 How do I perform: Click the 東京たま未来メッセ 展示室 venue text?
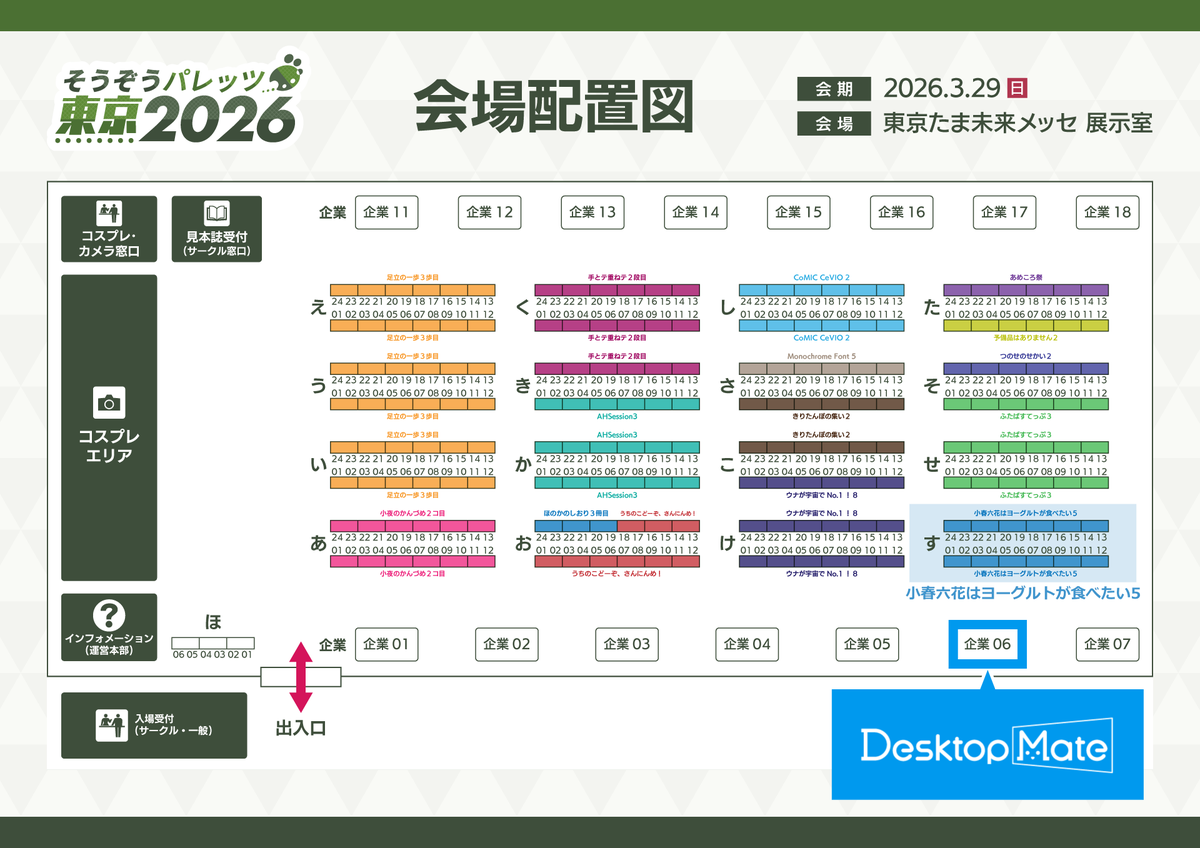point(1016,124)
